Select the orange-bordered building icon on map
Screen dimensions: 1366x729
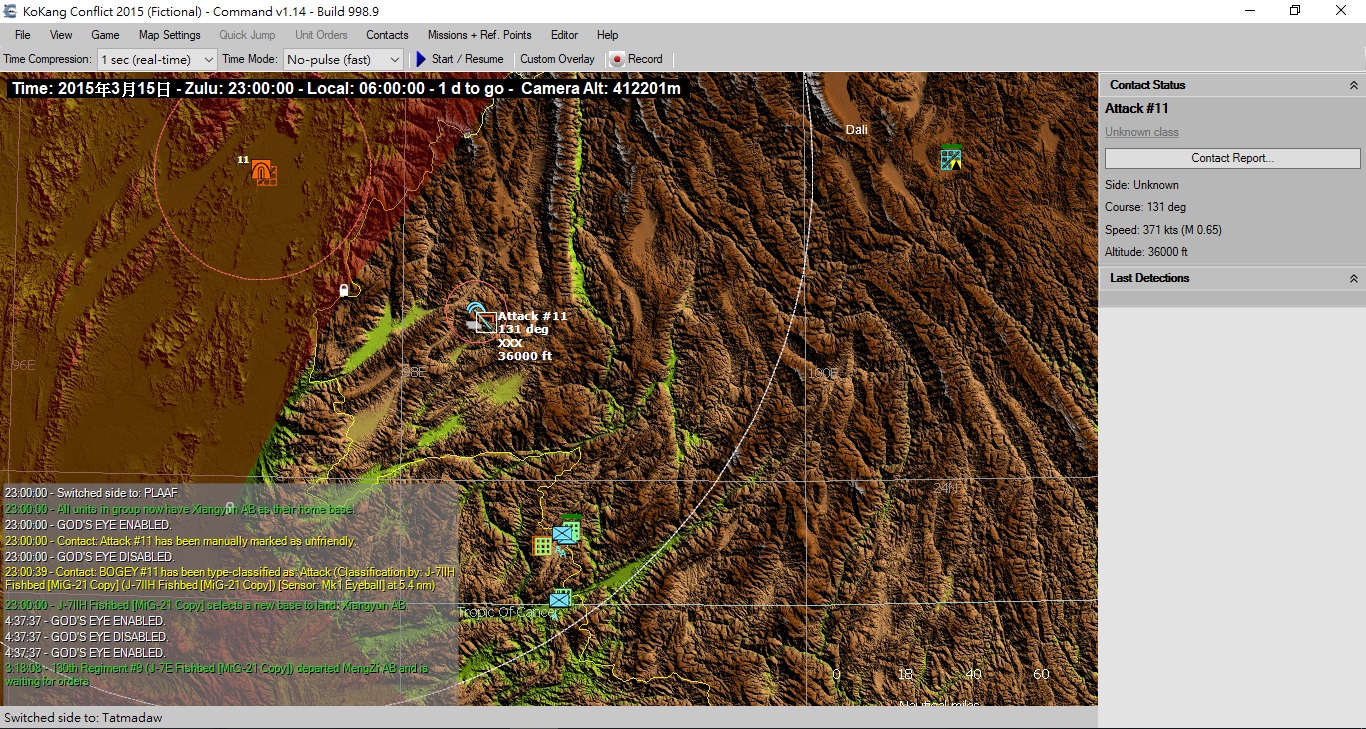(543, 546)
